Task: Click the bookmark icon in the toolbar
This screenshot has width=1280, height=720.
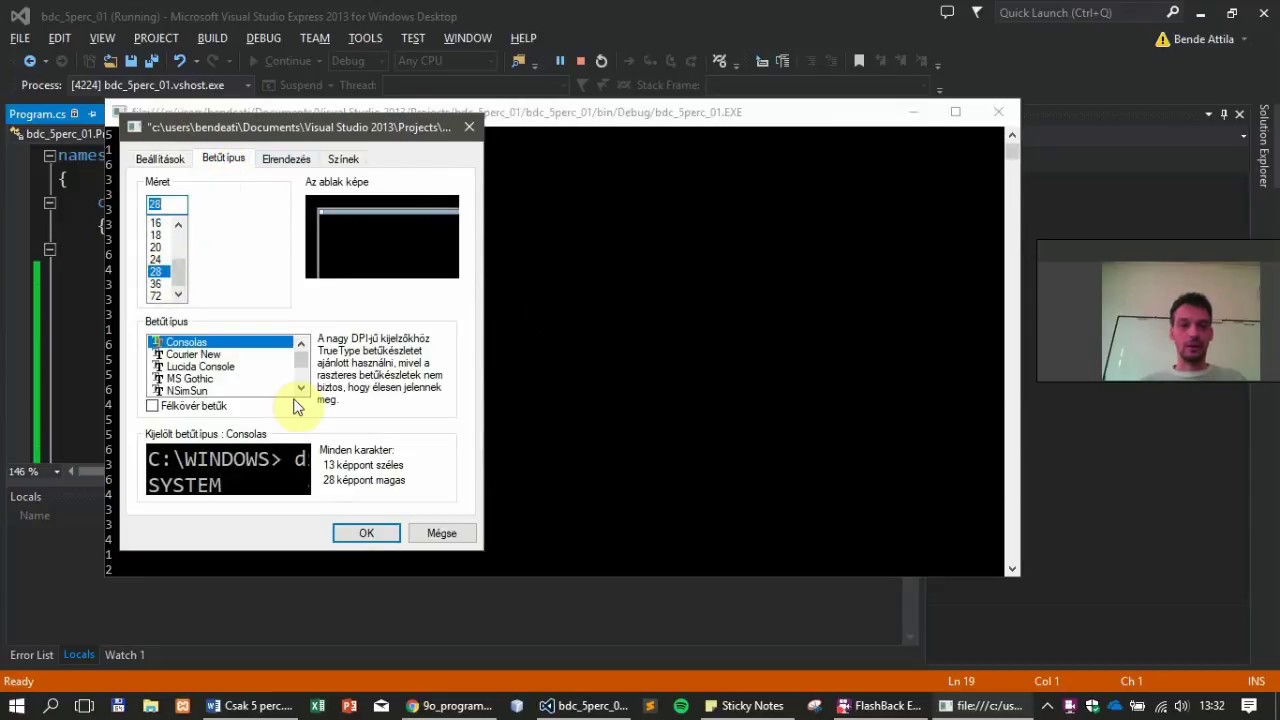Action: coord(859,61)
